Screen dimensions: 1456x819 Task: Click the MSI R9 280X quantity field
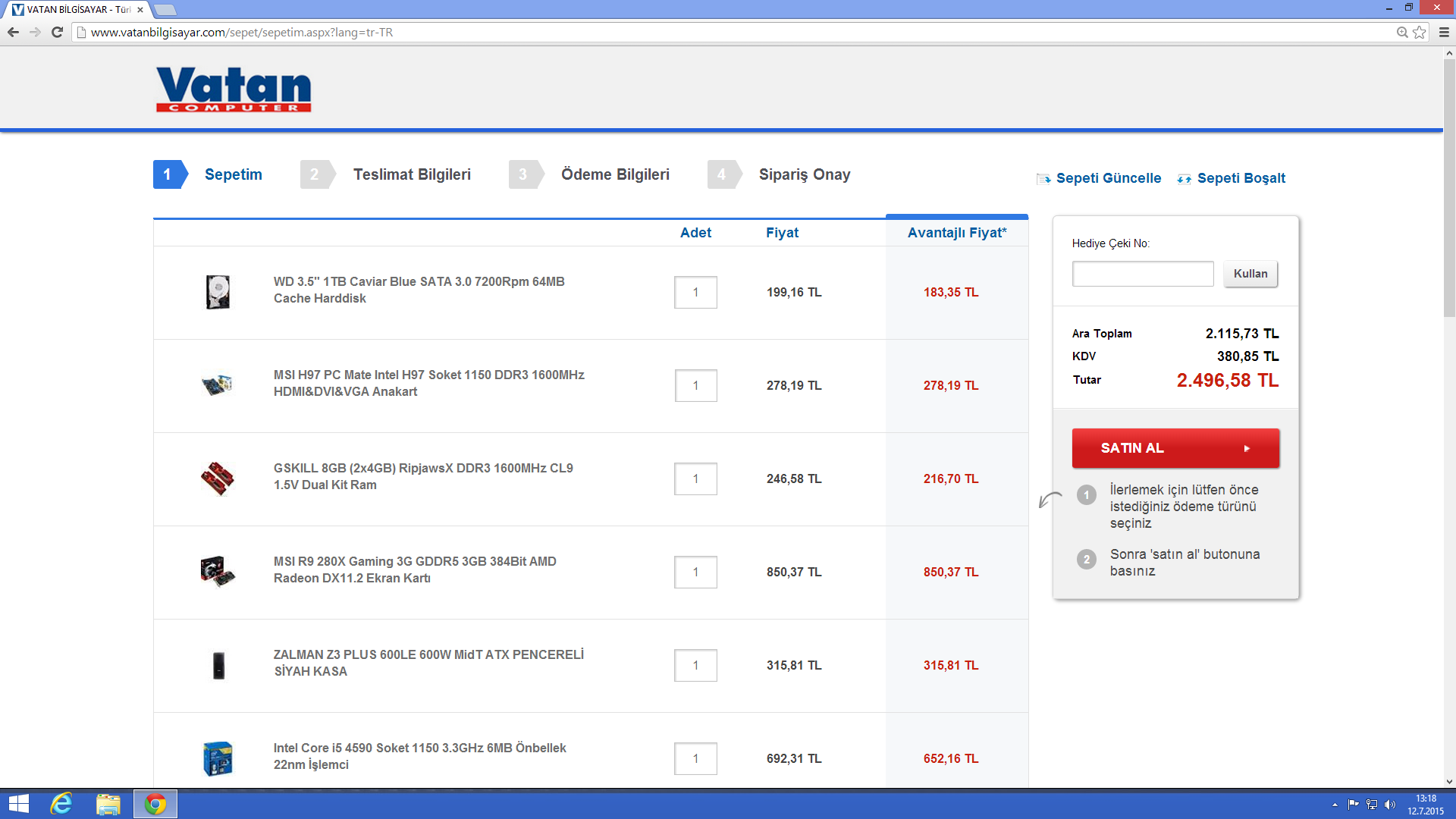coord(695,572)
